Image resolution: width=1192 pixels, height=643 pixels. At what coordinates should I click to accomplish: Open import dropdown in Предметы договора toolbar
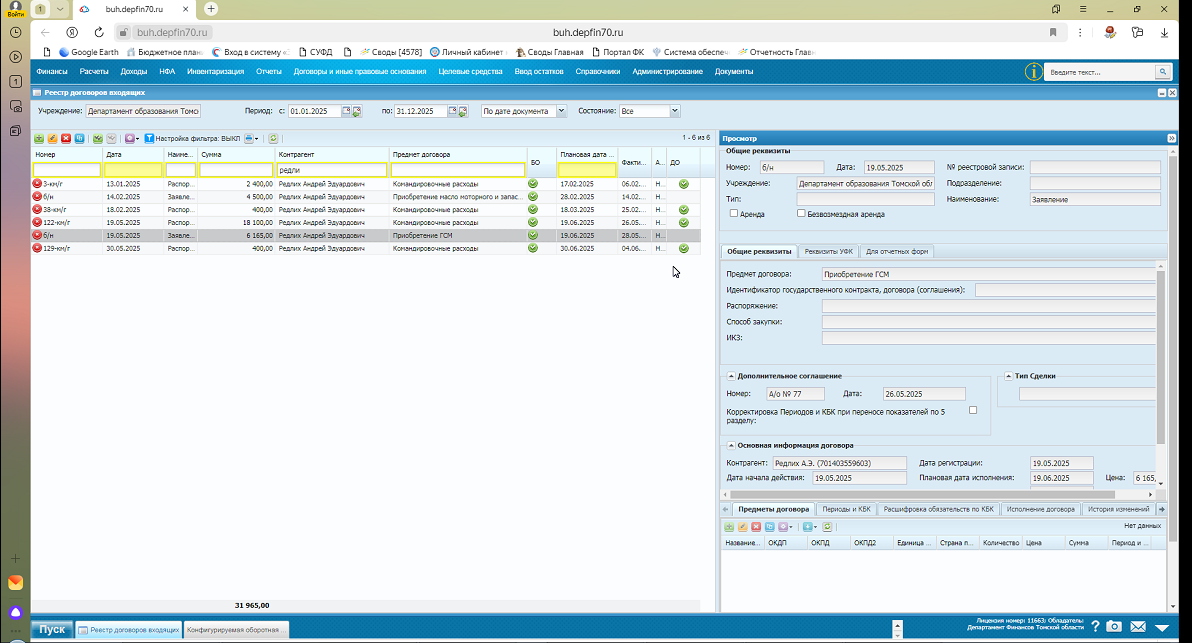point(810,527)
